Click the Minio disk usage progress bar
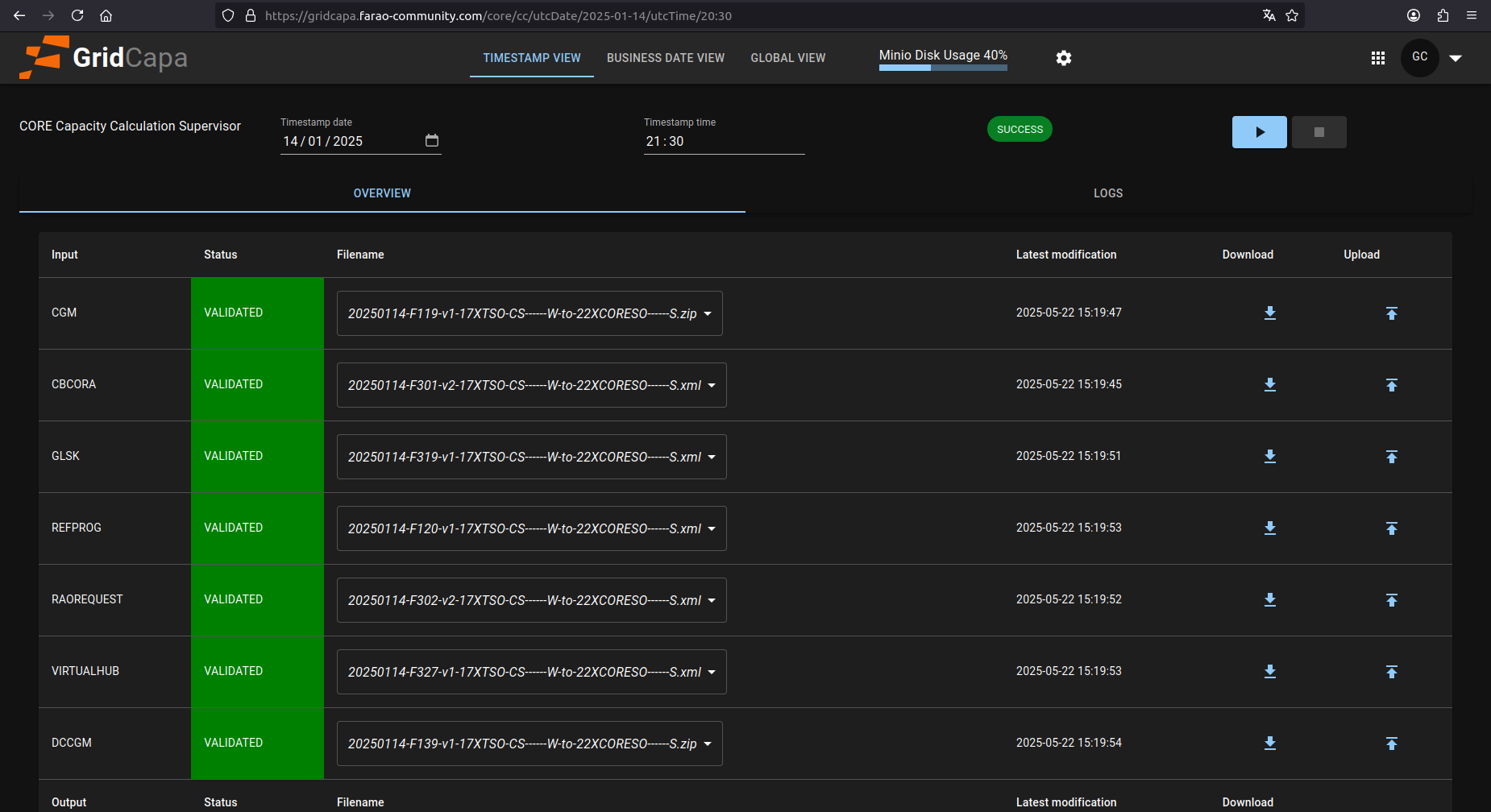Screen dimensions: 1491x812 (x=942, y=68)
